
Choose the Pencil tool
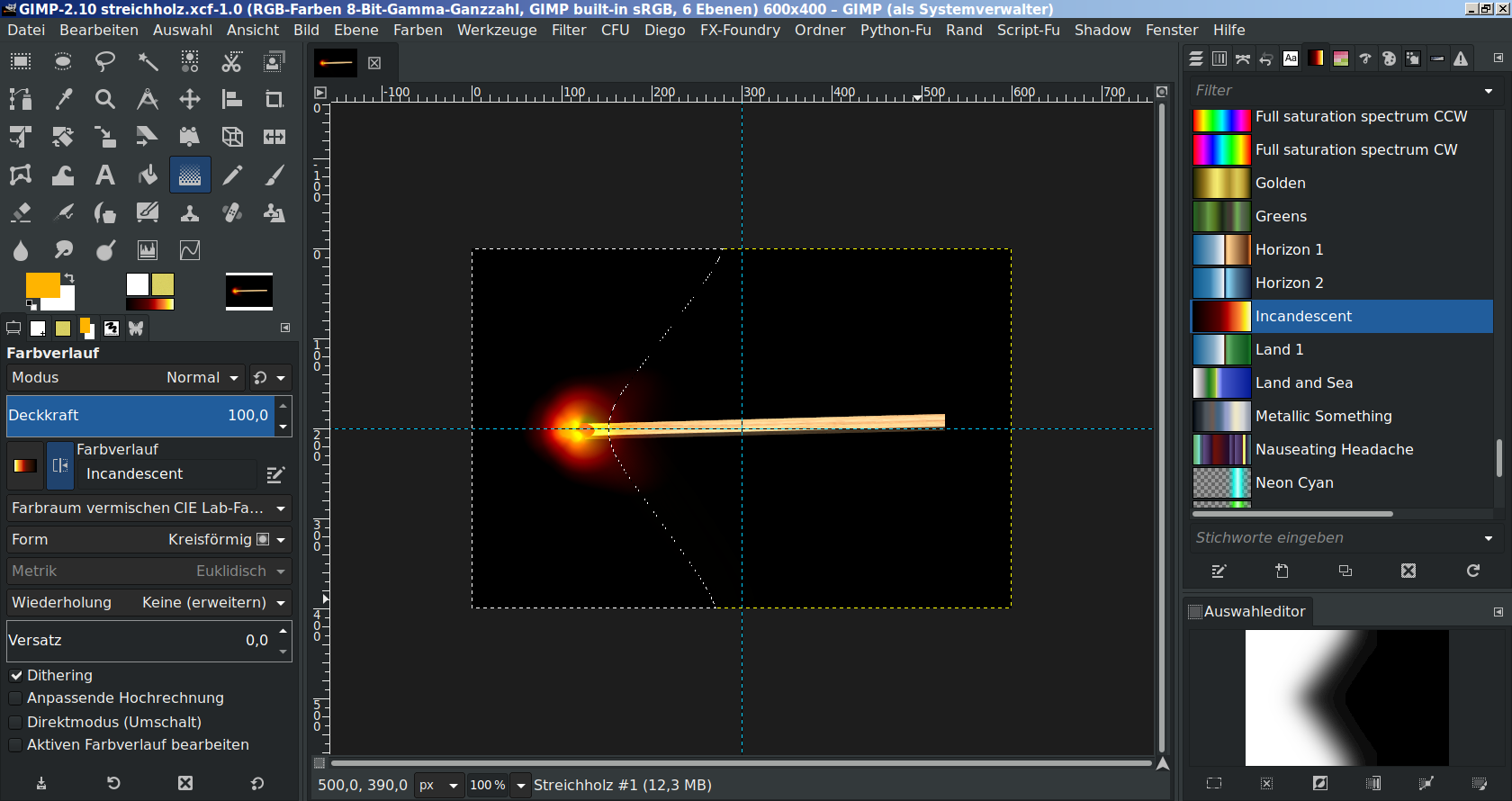click(232, 175)
